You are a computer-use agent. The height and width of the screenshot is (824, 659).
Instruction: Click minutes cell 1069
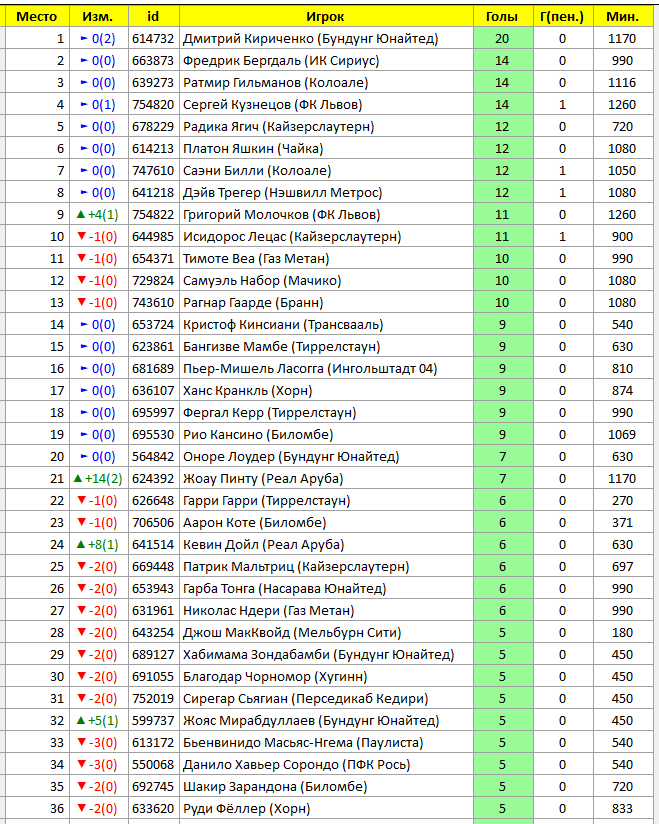[623, 435]
